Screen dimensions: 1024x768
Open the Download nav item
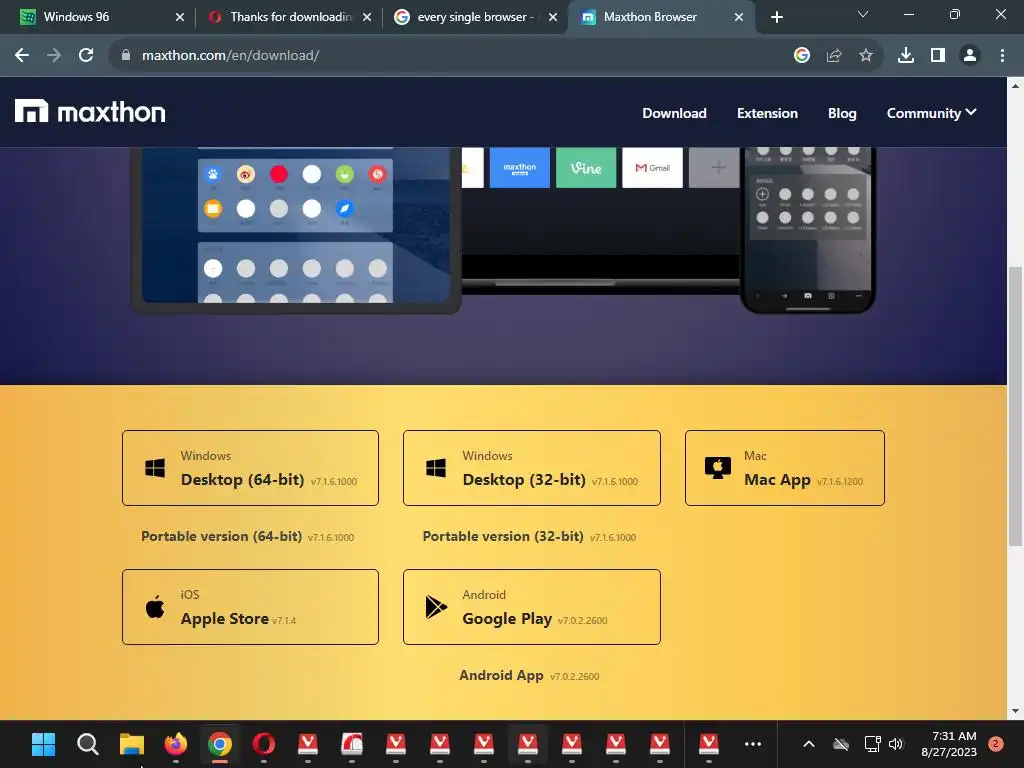pyautogui.click(x=674, y=113)
